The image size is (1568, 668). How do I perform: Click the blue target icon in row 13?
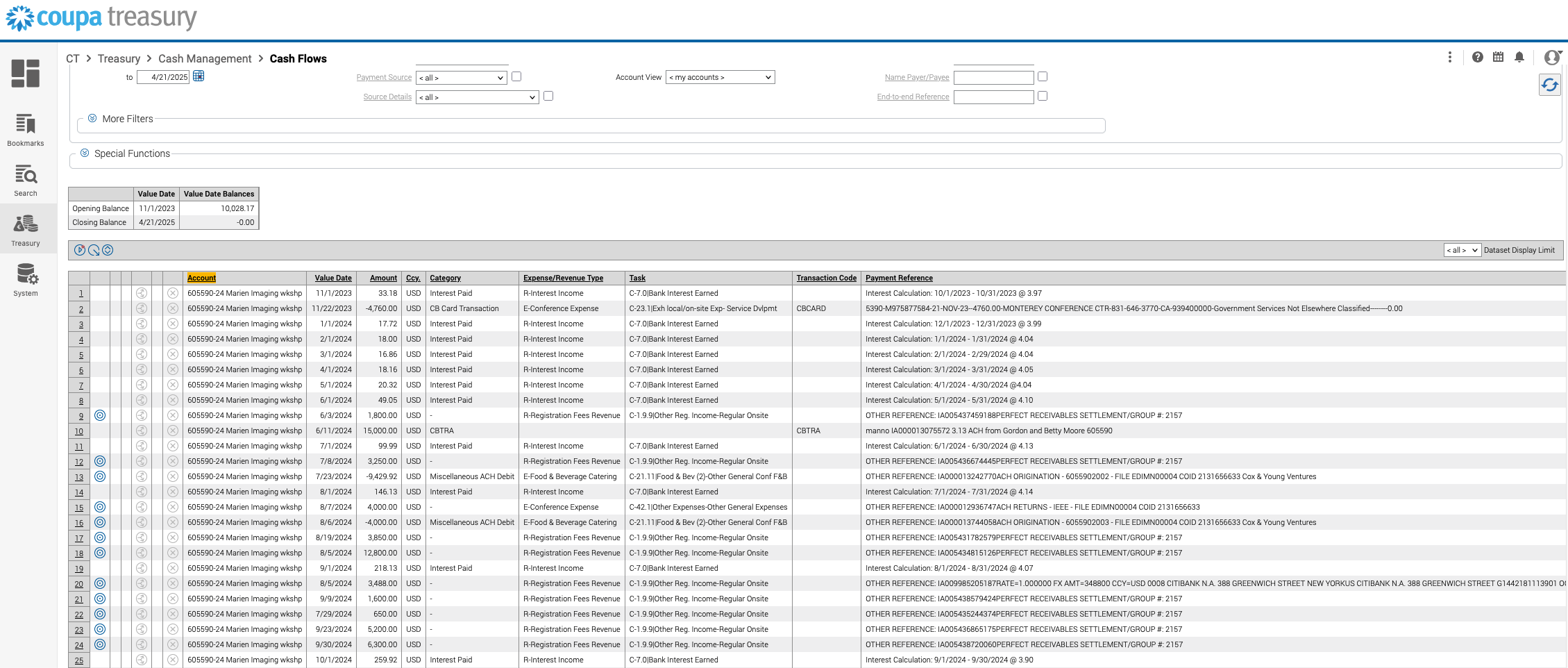(100, 476)
